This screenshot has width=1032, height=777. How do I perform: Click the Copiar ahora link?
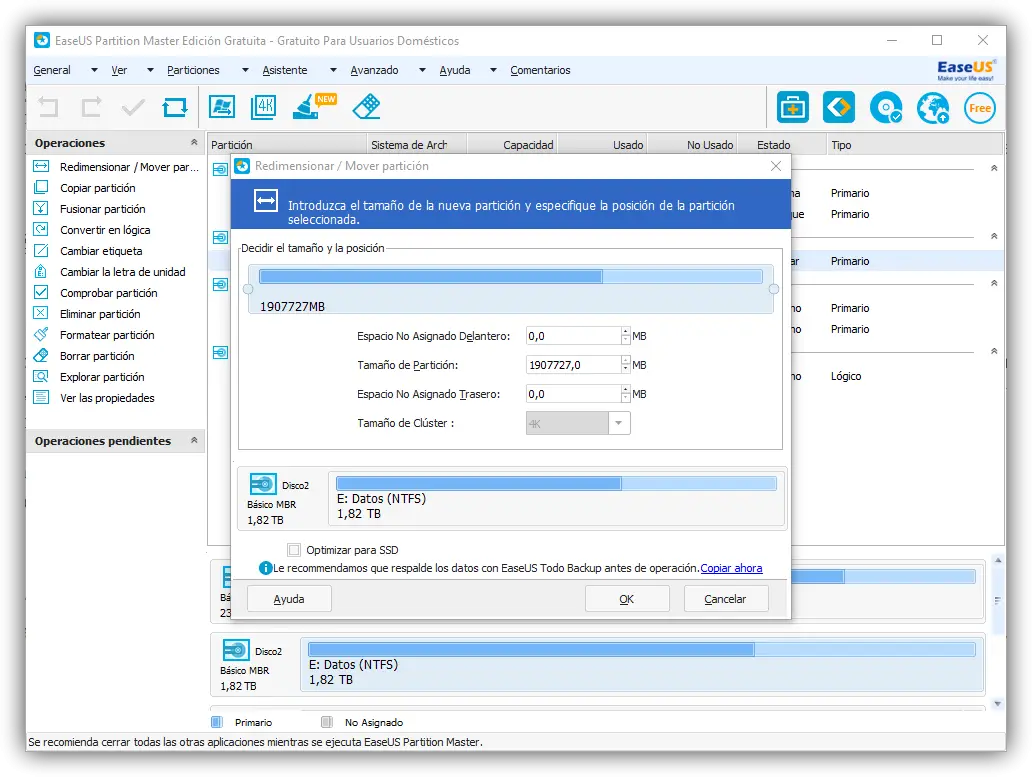[731, 568]
